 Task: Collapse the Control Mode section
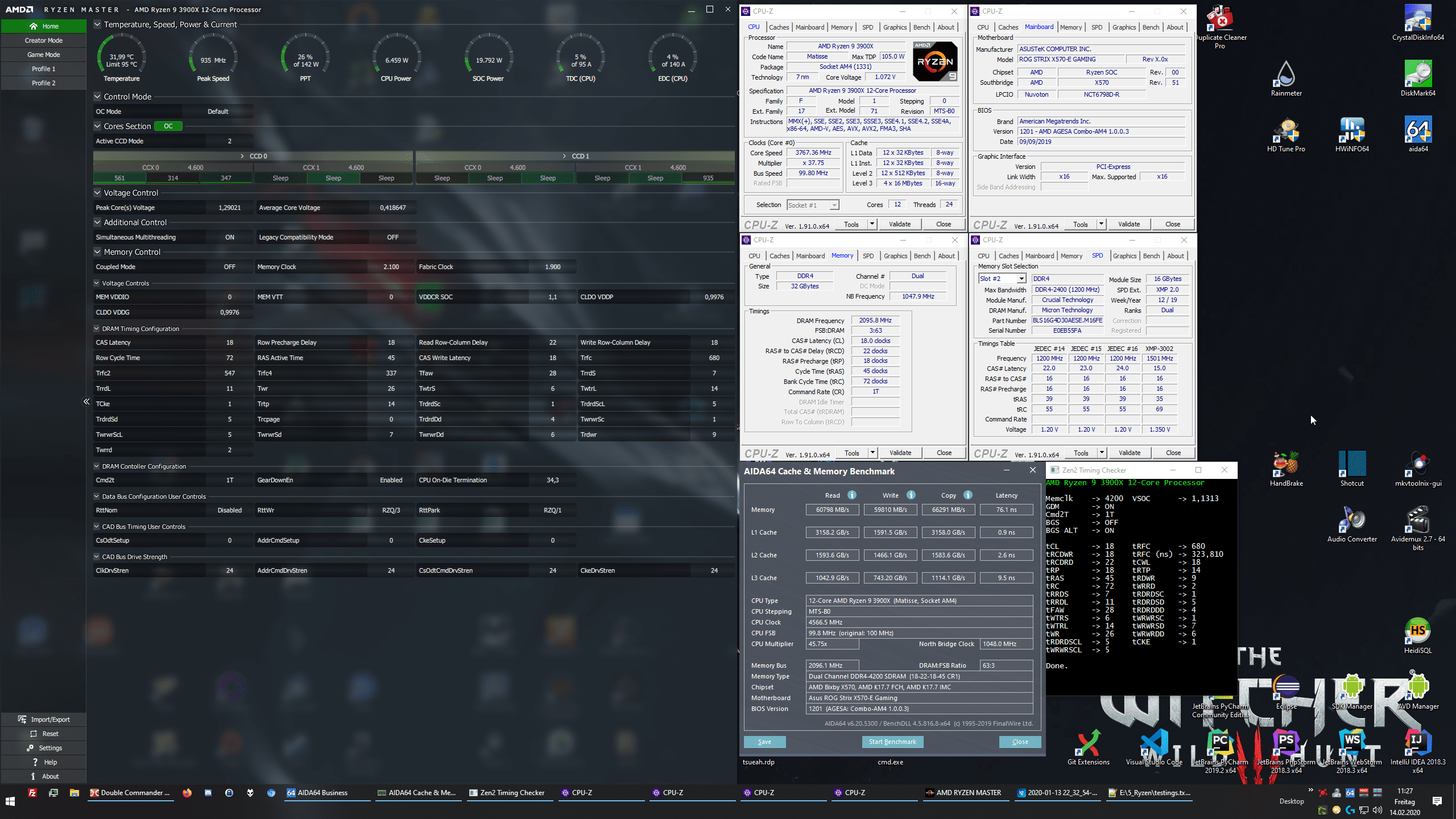pyautogui.click(x=97, y=97)
